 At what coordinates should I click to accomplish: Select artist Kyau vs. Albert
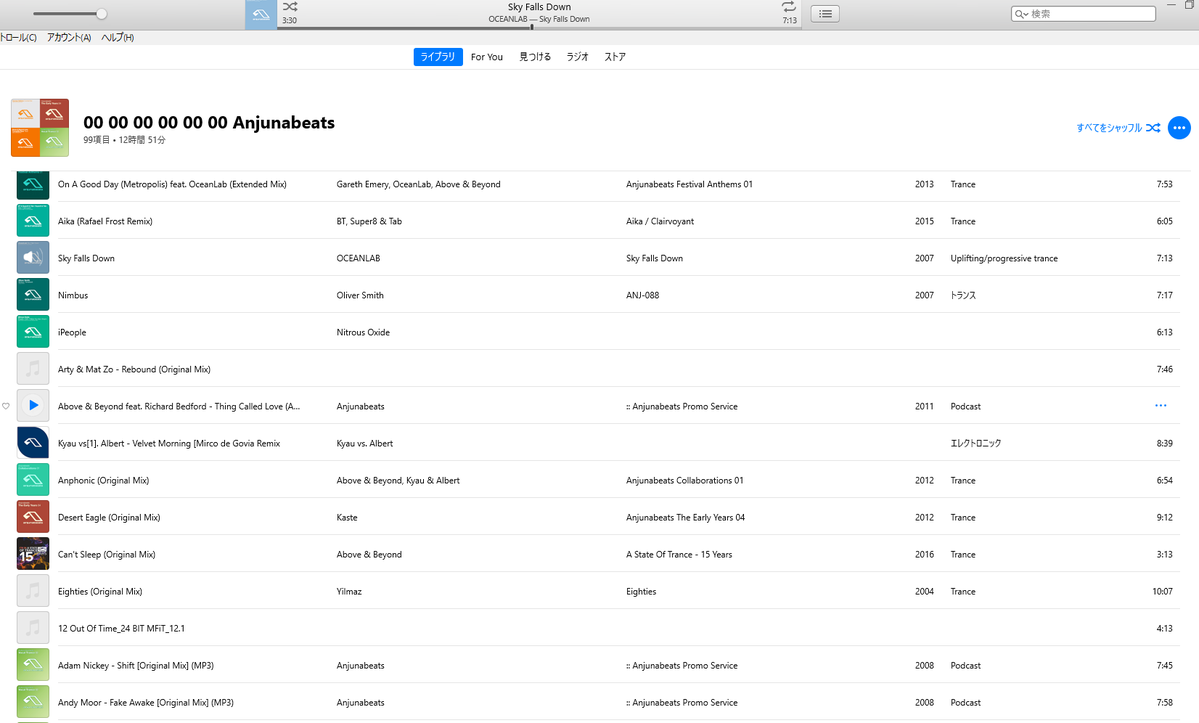365,443
